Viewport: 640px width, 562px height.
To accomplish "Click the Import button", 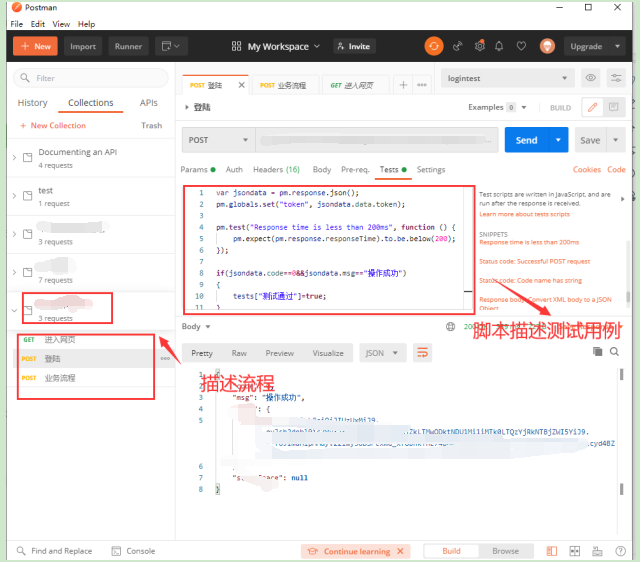I will tap(83, 46).
